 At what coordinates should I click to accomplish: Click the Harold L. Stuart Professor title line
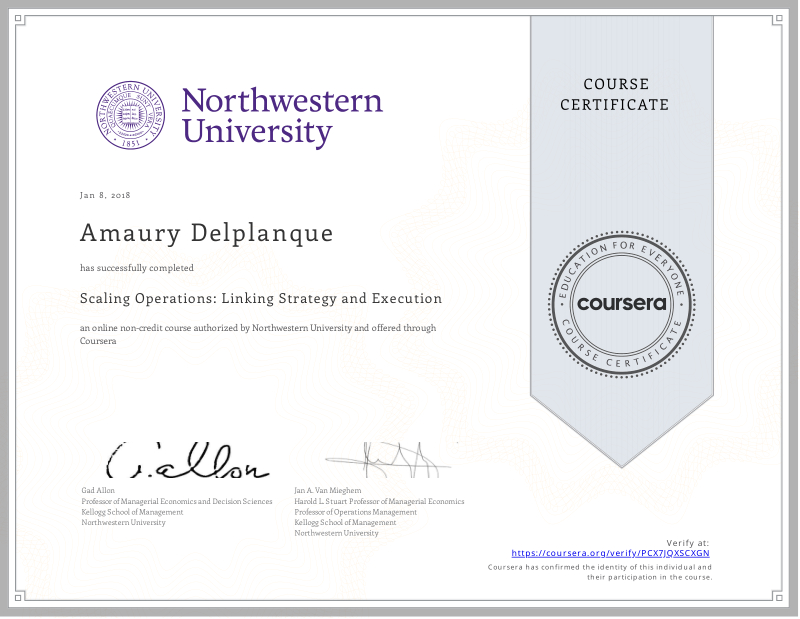[x=379, y=501]
